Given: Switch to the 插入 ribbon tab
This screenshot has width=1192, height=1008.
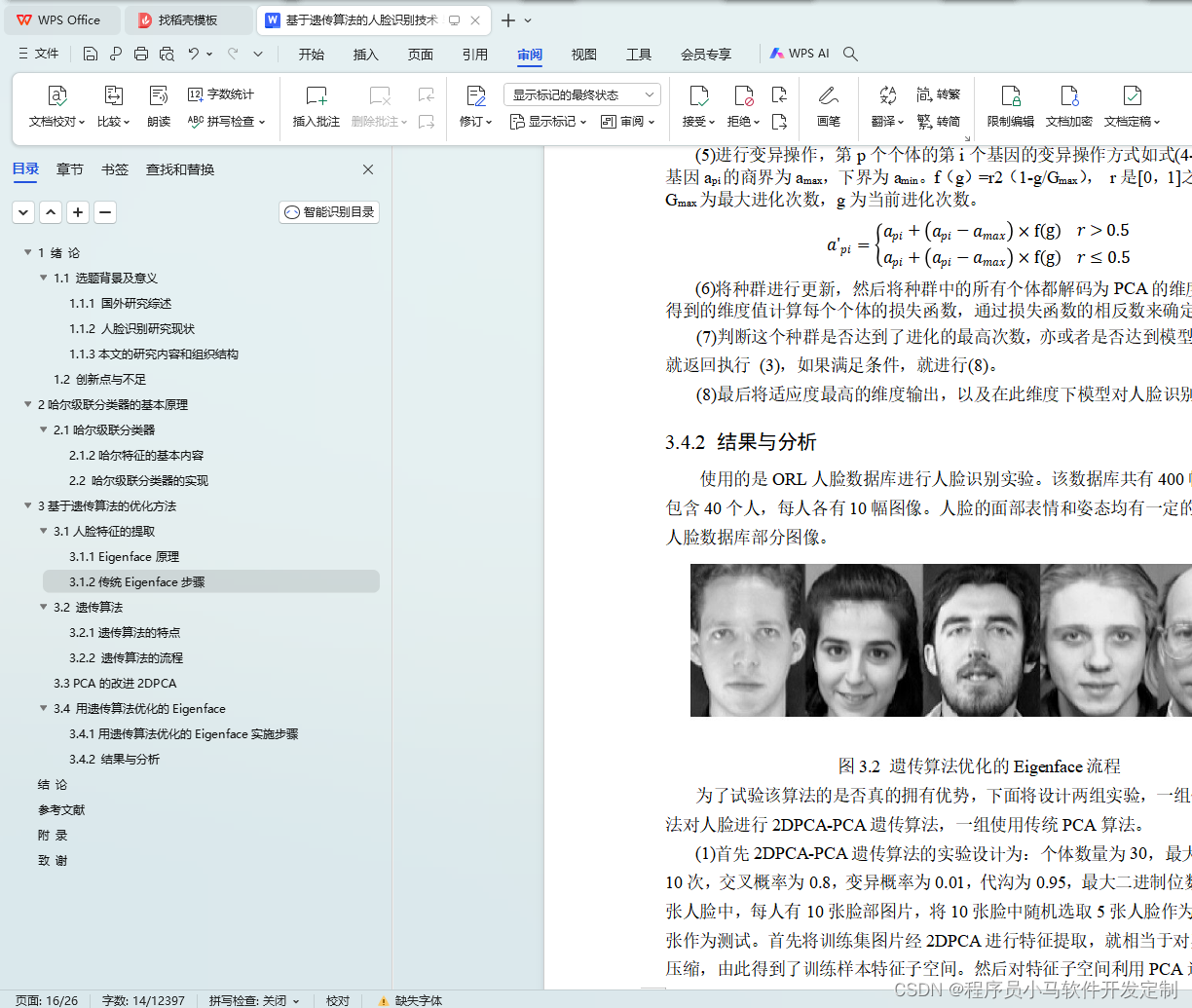Looking at the screenshot, I should click(x=366, y=55).
